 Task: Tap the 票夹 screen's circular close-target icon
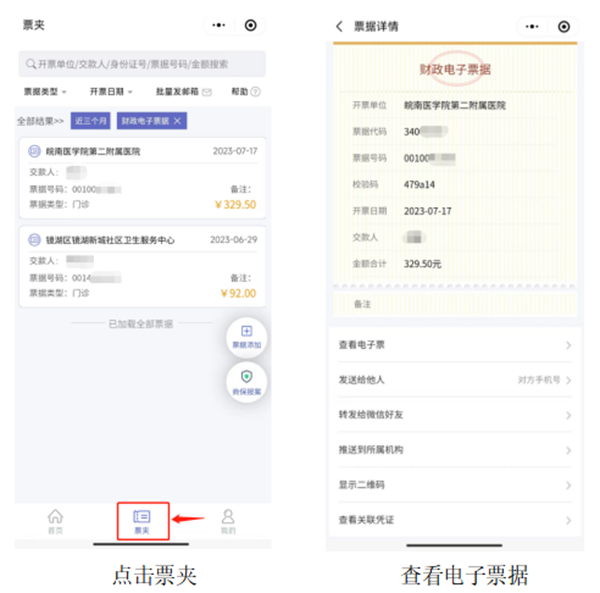pos(251,25)
